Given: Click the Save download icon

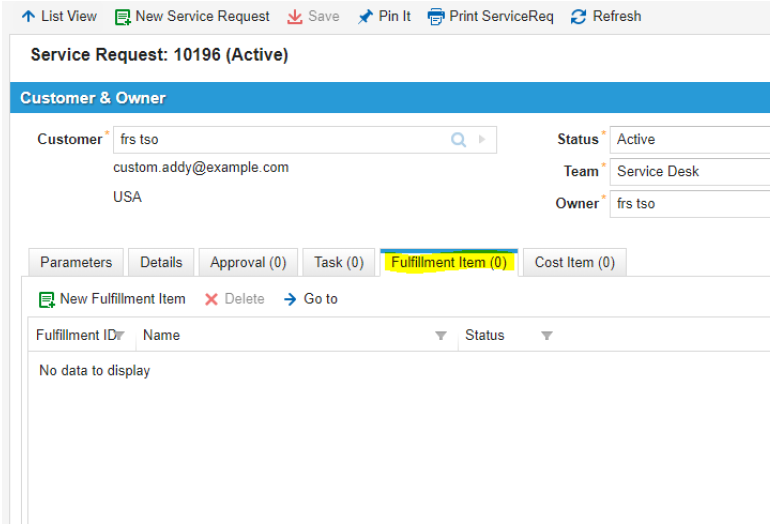Looking at the screenshot, I should pyautogui.click(x=295, y=17).
